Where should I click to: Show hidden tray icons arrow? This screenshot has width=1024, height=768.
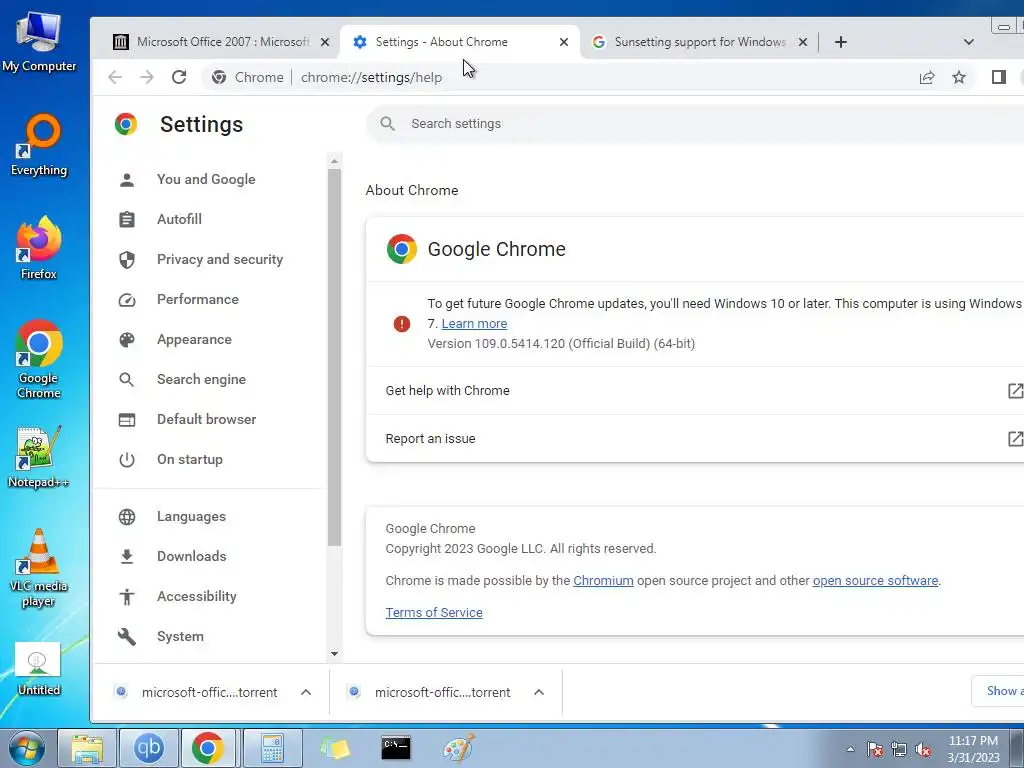click(850, 749)
